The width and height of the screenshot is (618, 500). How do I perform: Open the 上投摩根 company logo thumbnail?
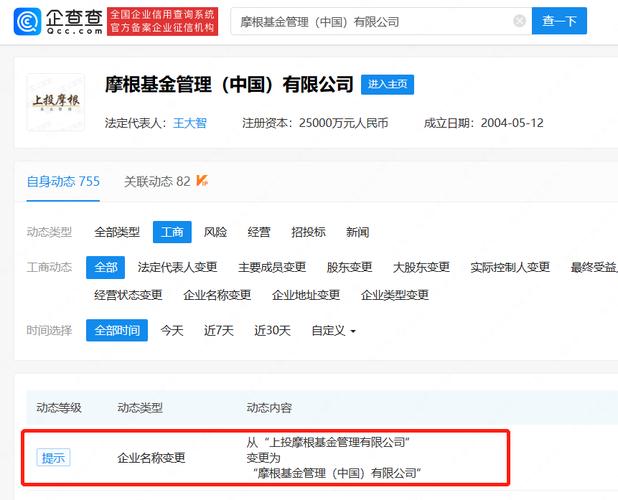pos(56,102)
